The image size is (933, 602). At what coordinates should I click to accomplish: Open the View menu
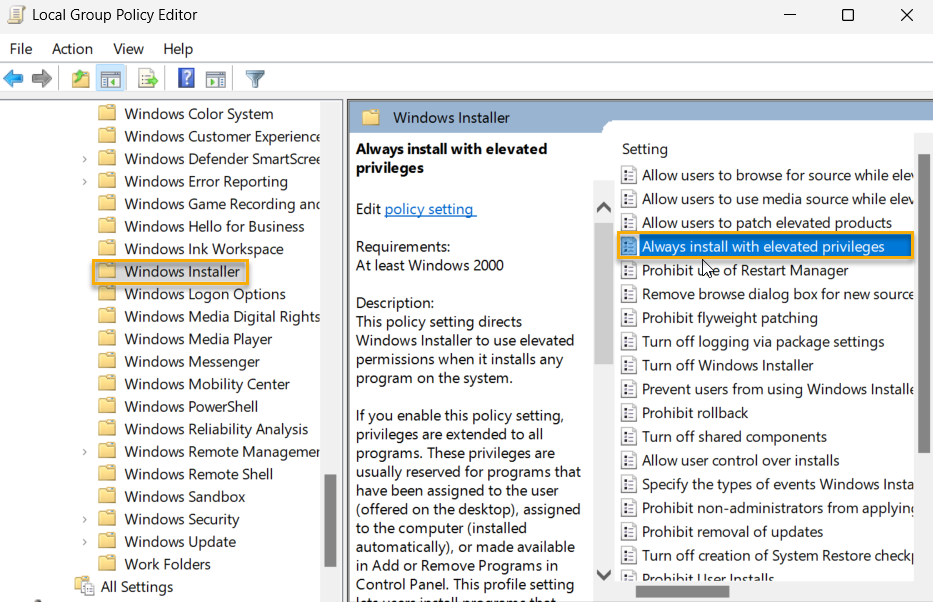[x=127, y=48]
